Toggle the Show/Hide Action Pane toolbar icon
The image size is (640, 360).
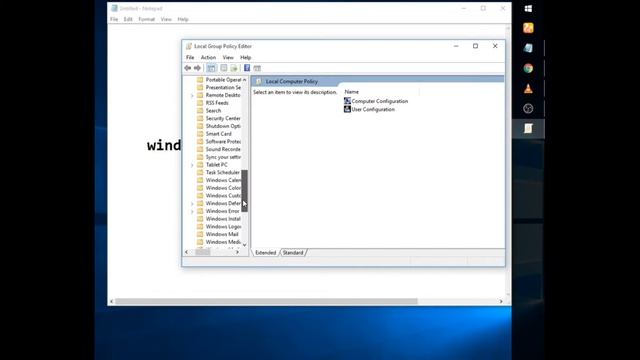click(257, 68)
